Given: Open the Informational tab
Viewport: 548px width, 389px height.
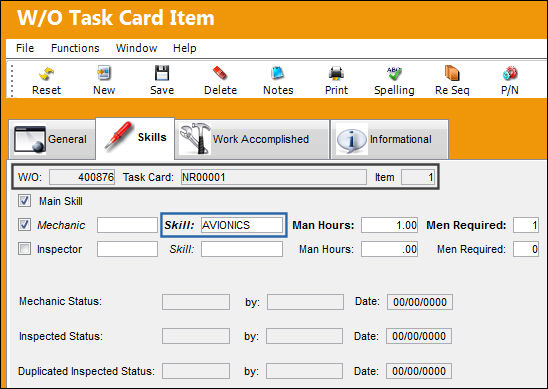Looking at the screenshot, I should coord(389,139).
